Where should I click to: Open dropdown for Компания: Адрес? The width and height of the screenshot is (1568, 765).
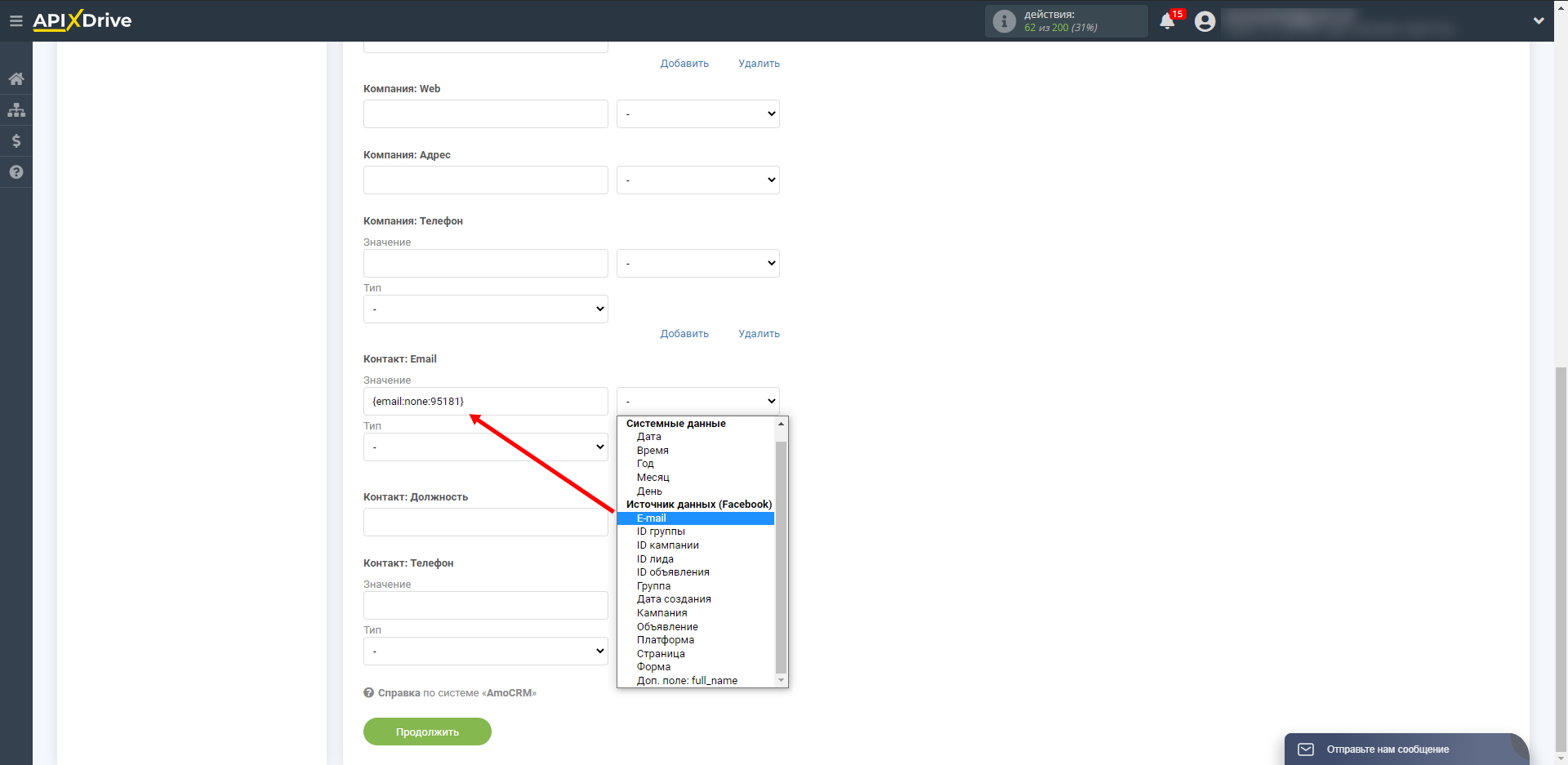[698, 180]
